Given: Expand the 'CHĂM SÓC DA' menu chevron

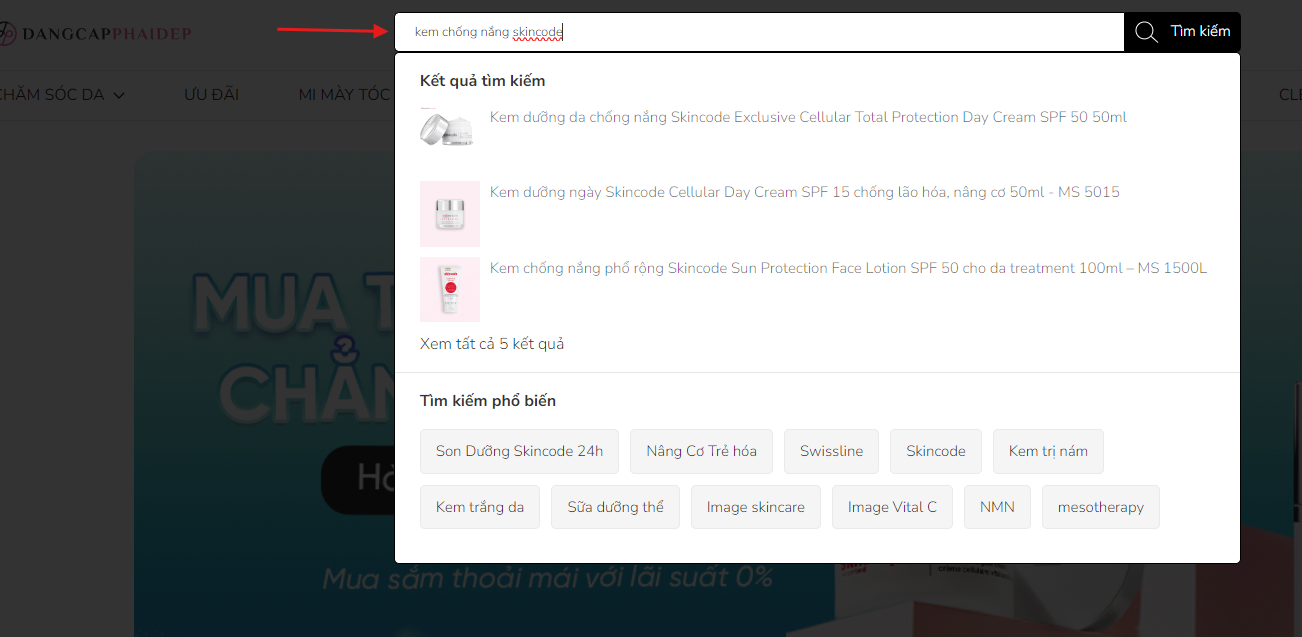Looking at the screenshot, I should [x=119, y=96].
